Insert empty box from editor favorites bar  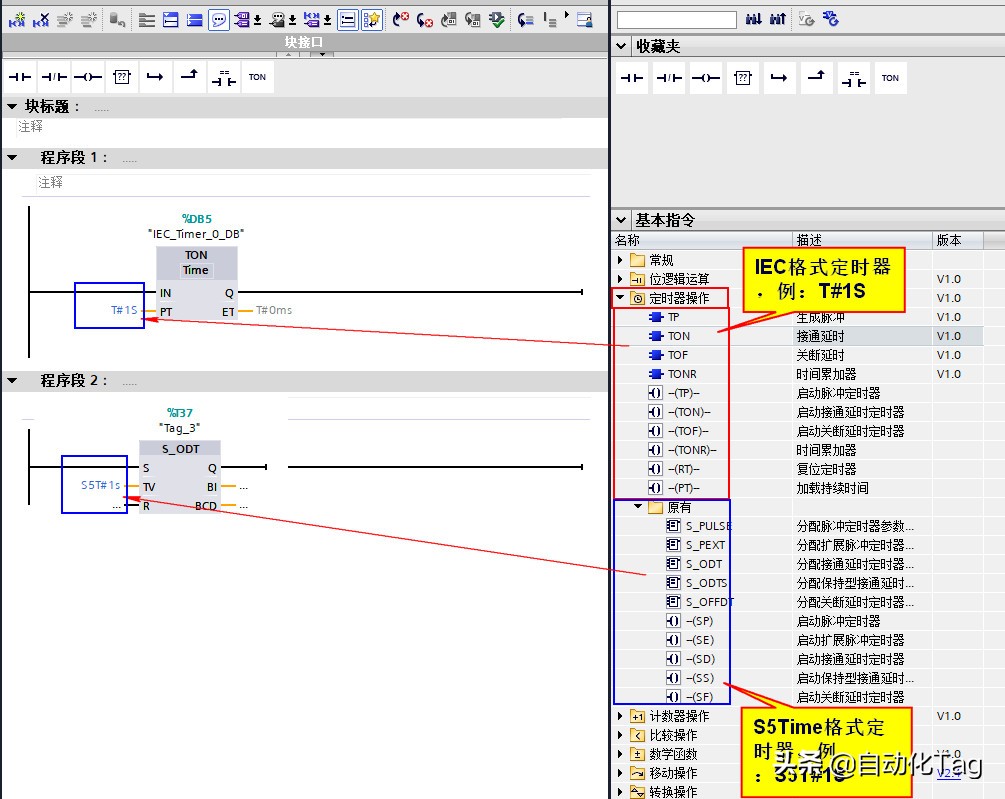121,77
